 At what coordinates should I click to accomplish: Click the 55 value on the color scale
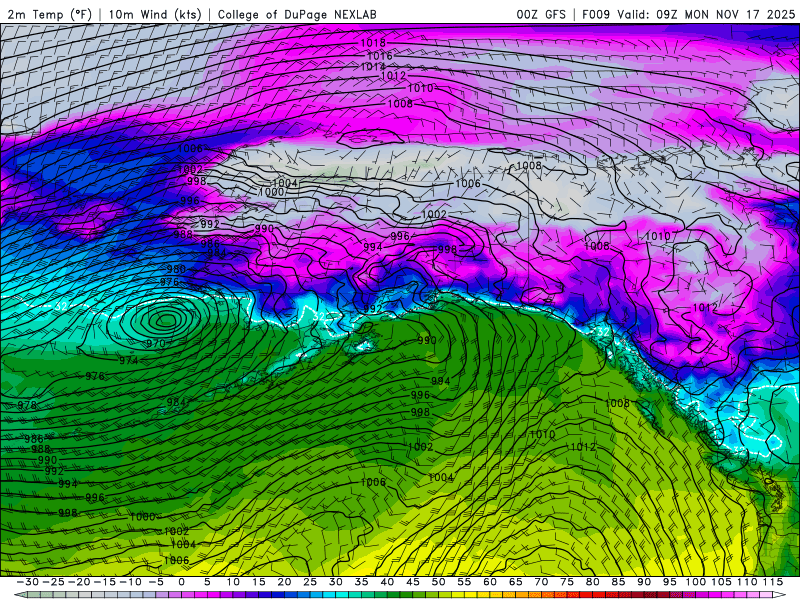pyautogui.click(x=464, y=582)
